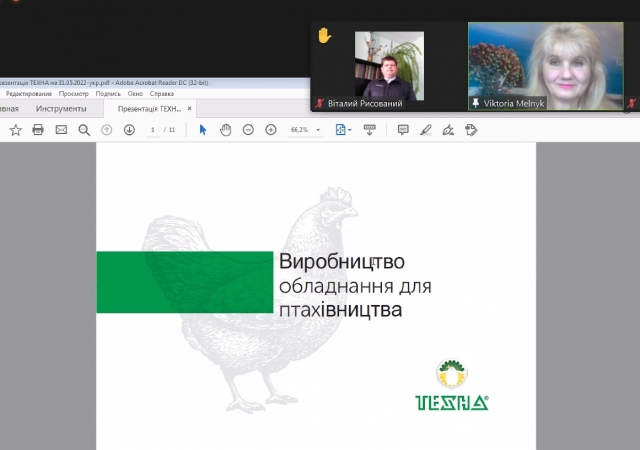Image resolution: width=640 pixels, height=450 pixels.
Task: Open the Подпись menu
Action: click(108, 94)
